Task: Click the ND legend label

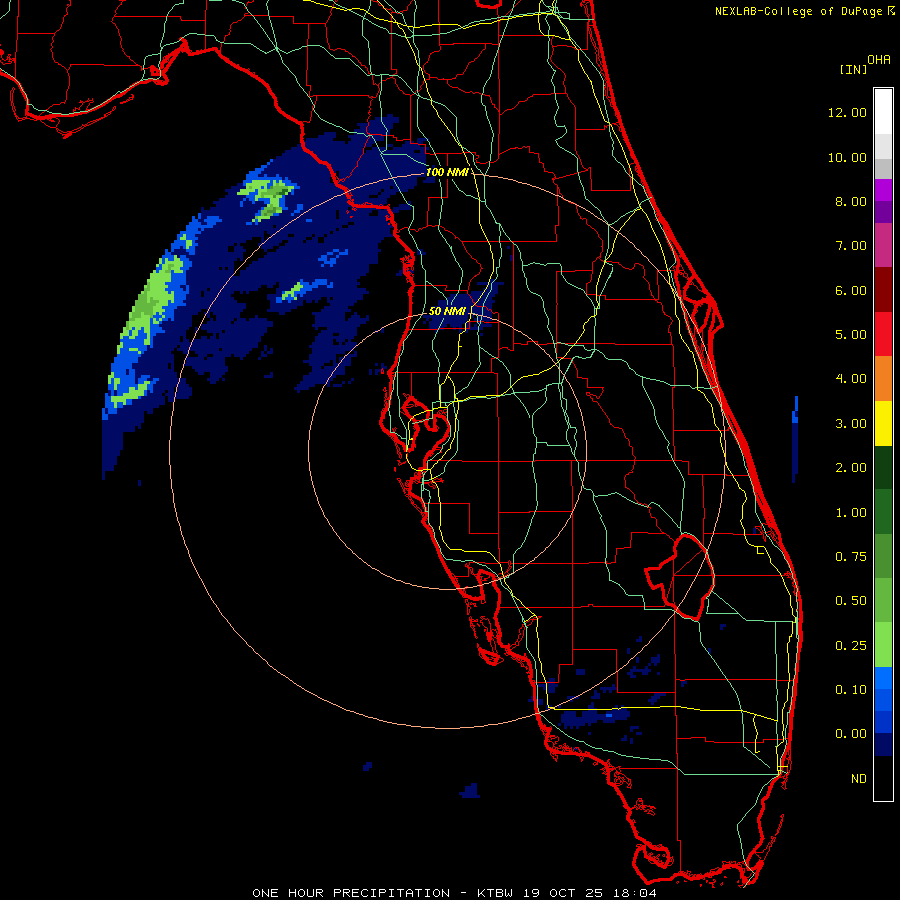Action: click(859, 779)
